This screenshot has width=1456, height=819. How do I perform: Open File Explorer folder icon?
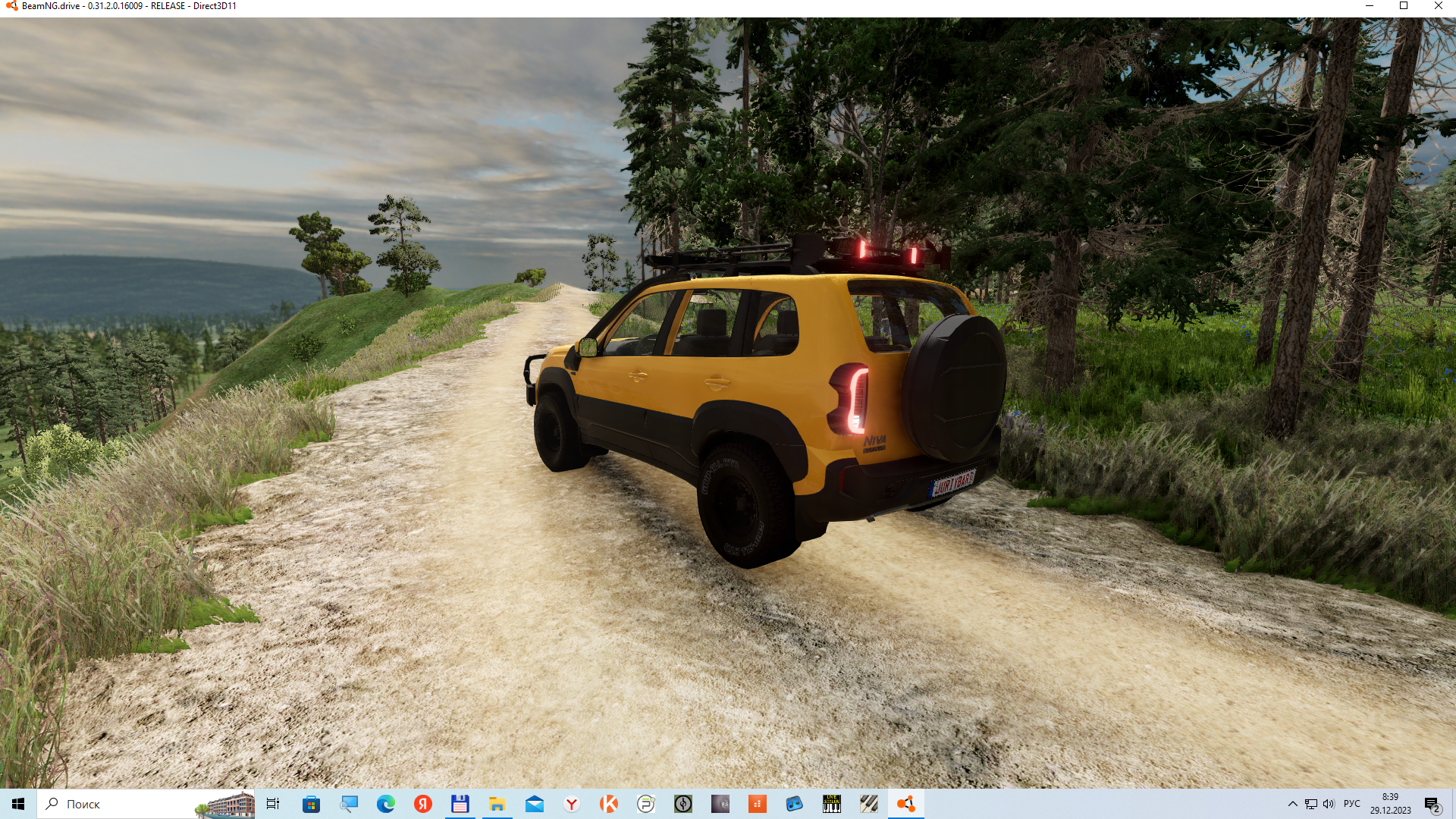(x=497, y=804)
